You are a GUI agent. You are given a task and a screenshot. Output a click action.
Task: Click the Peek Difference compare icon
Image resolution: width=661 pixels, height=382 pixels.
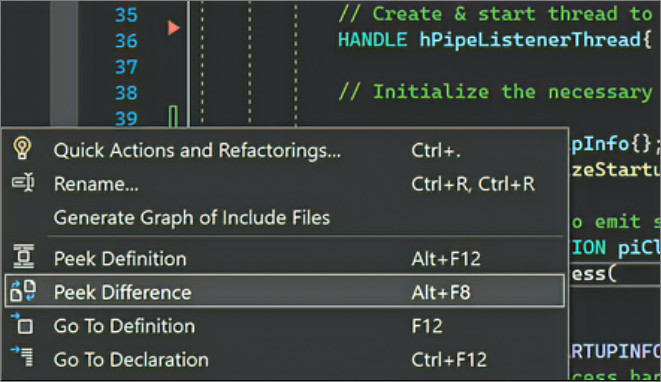(x=23, y=291)
